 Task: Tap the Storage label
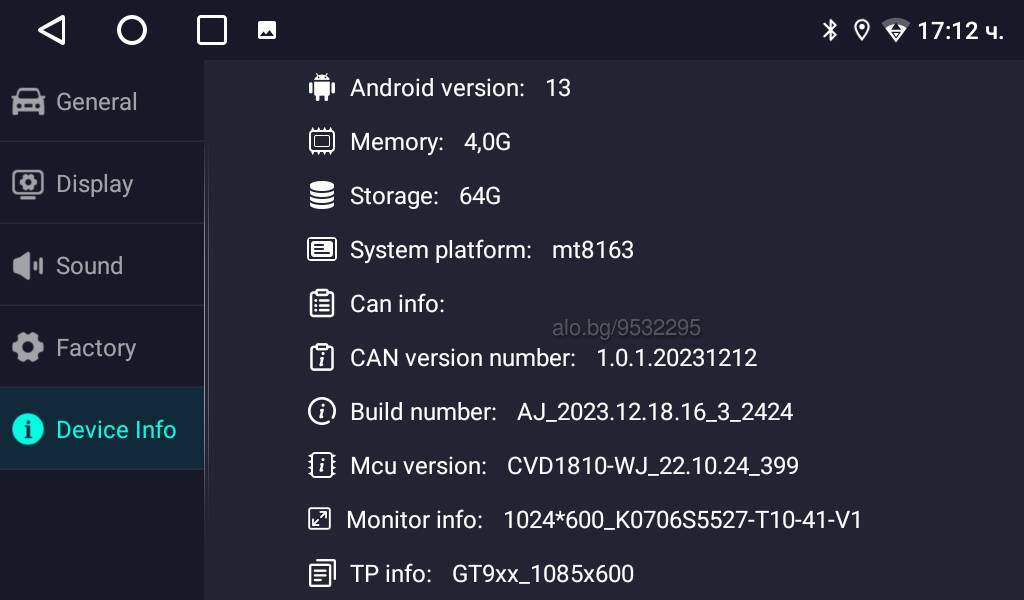tap(394, 197)
